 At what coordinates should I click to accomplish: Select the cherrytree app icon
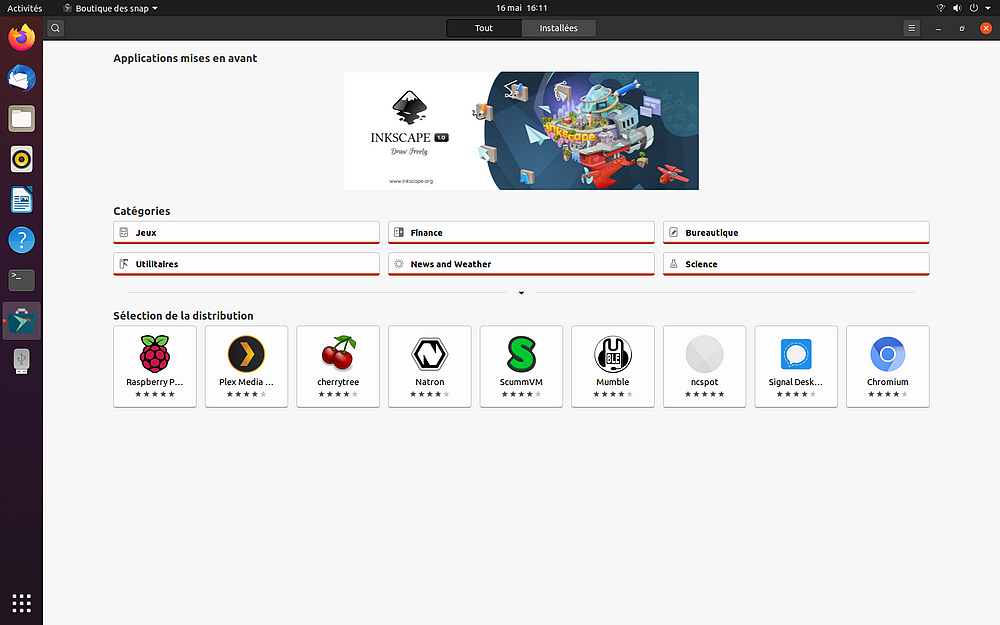click(x=338, y=354)
